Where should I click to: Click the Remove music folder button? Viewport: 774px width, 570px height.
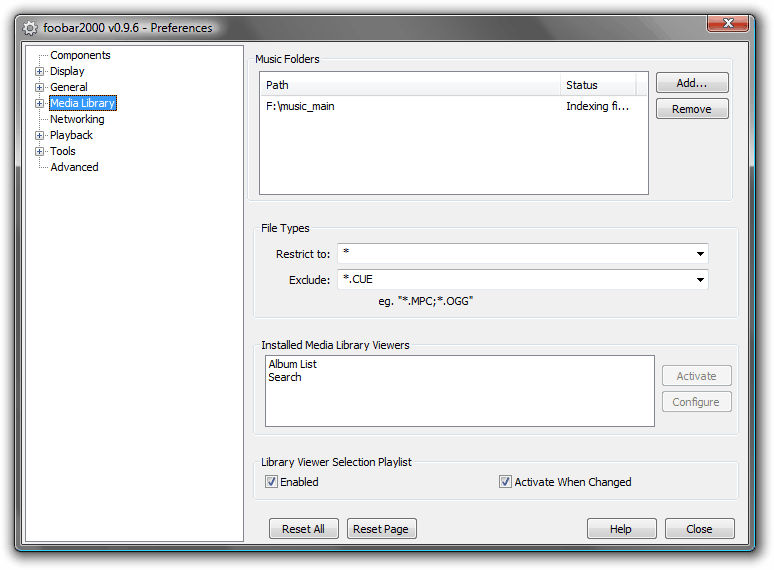tap(692, 109)
